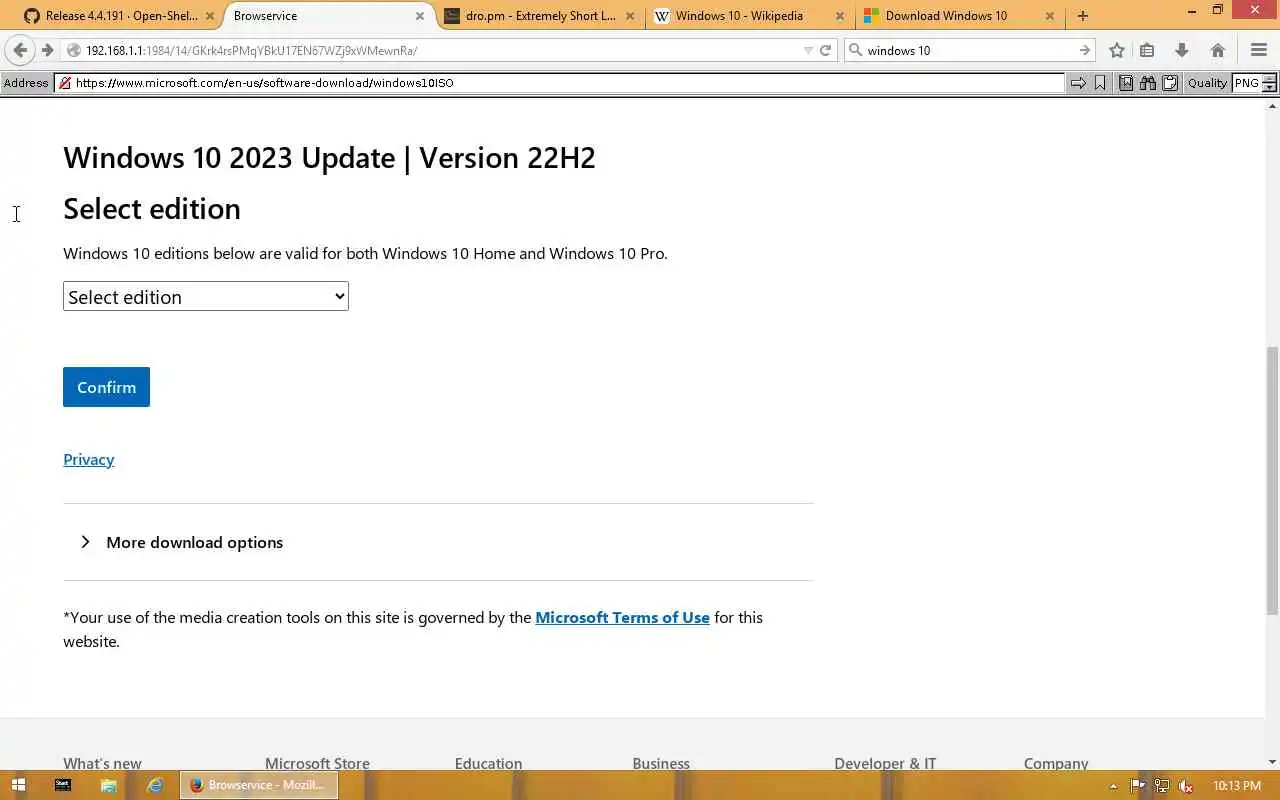This screenshot has width=1280, height=800.
Task: Click the Developer & IT footer heading
Action: [x=885, y=763]
